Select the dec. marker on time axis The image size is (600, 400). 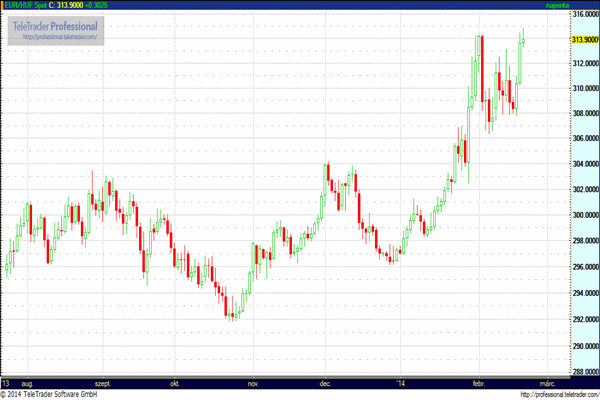click(x=326, y=383)
